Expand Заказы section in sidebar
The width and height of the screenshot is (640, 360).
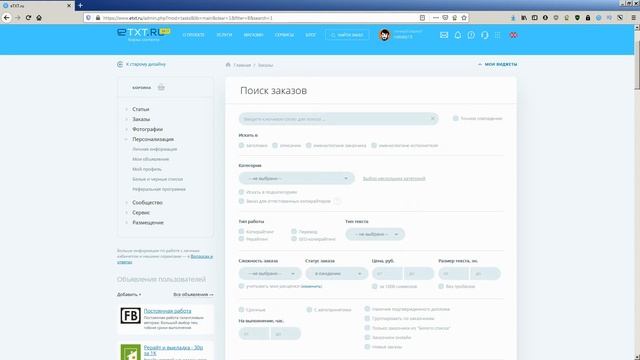click(141, 119)
